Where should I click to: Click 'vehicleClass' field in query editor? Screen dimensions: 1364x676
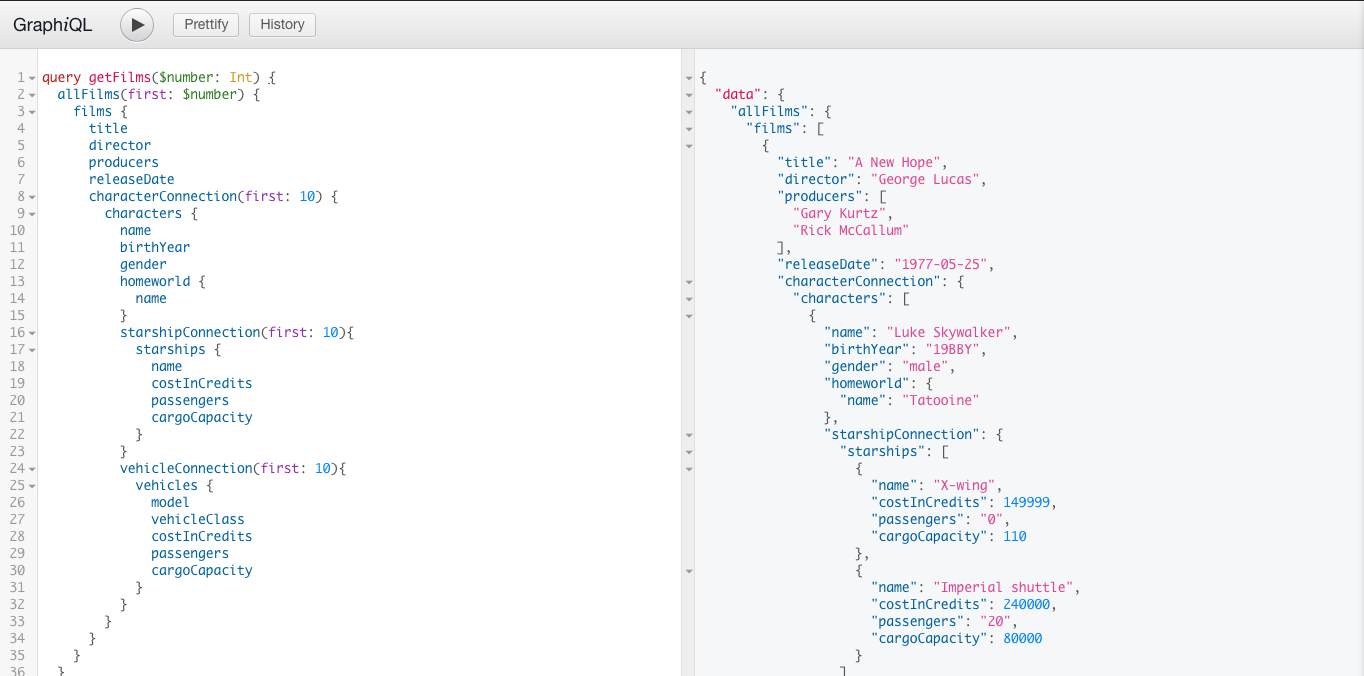[198, 519]
